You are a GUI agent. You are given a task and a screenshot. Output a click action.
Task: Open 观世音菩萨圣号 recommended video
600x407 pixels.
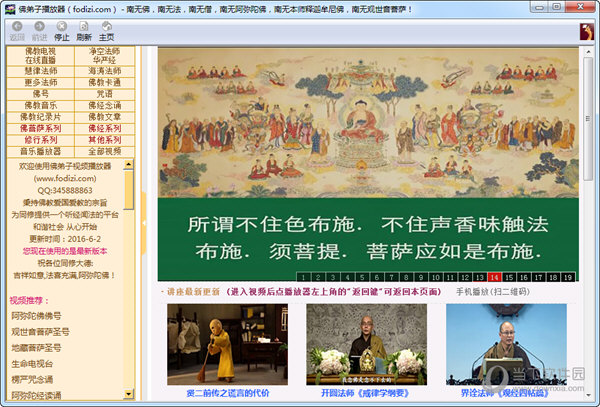click(x=40, y=332)
